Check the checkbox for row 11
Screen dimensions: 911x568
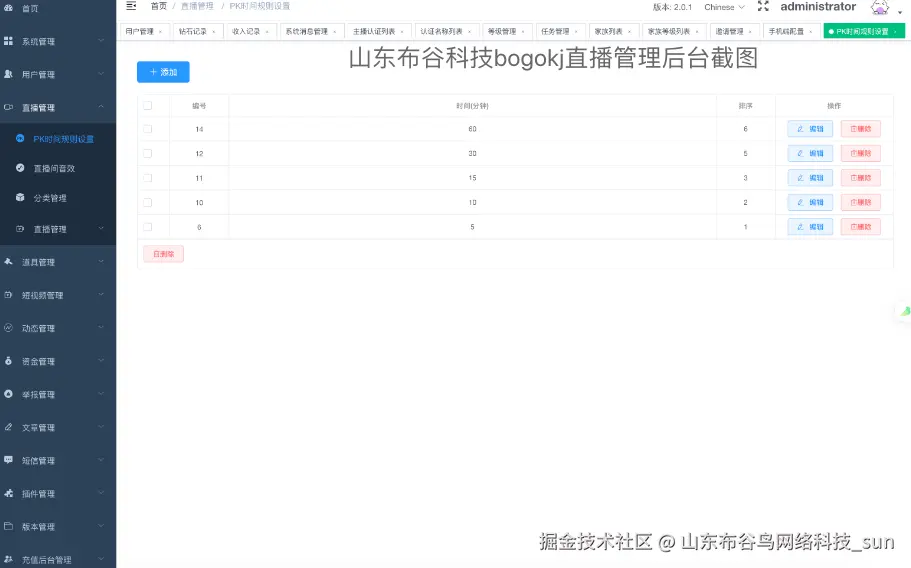click(148, 178)
